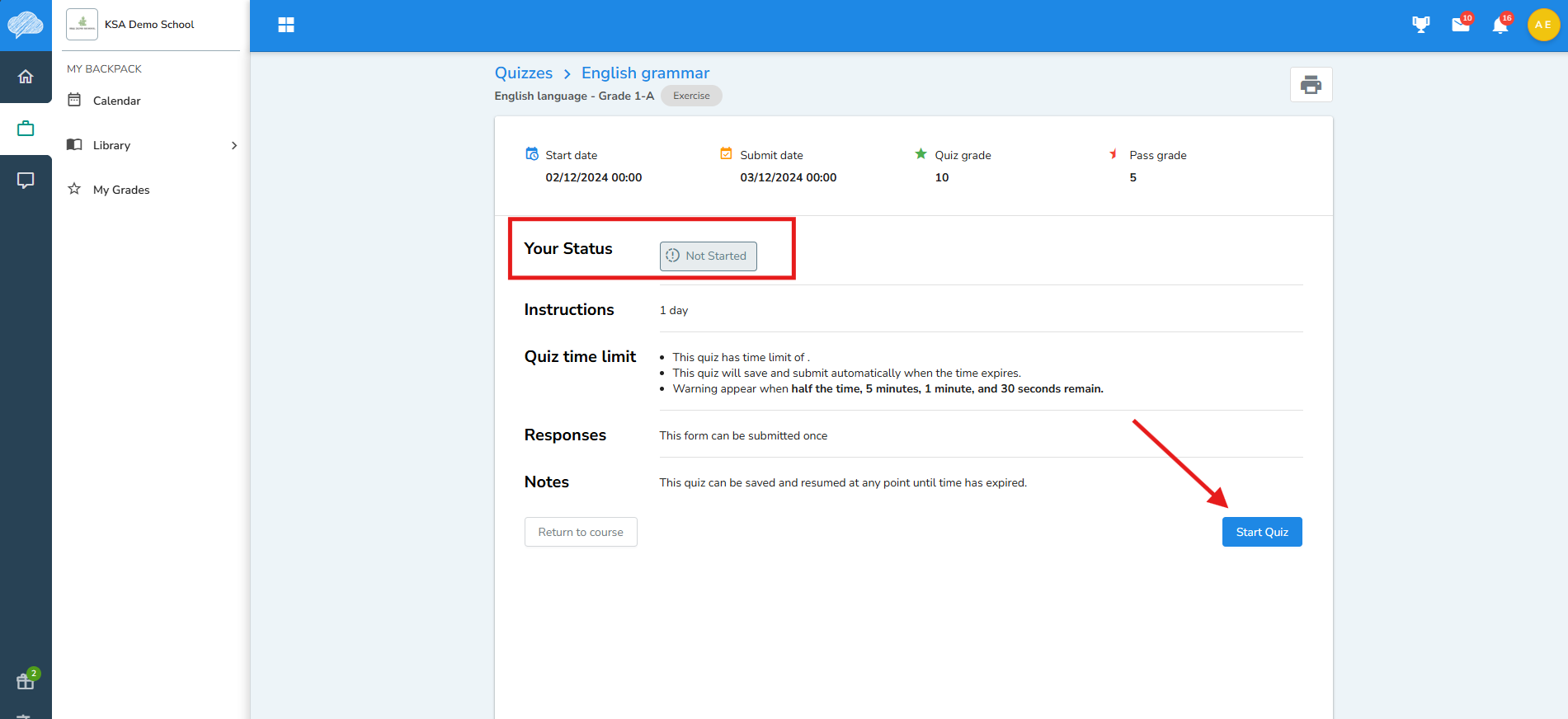The image size is (1568, 719).
Task: Click the submit date 03/12/2024 00:00
Action: pos(789,177)
